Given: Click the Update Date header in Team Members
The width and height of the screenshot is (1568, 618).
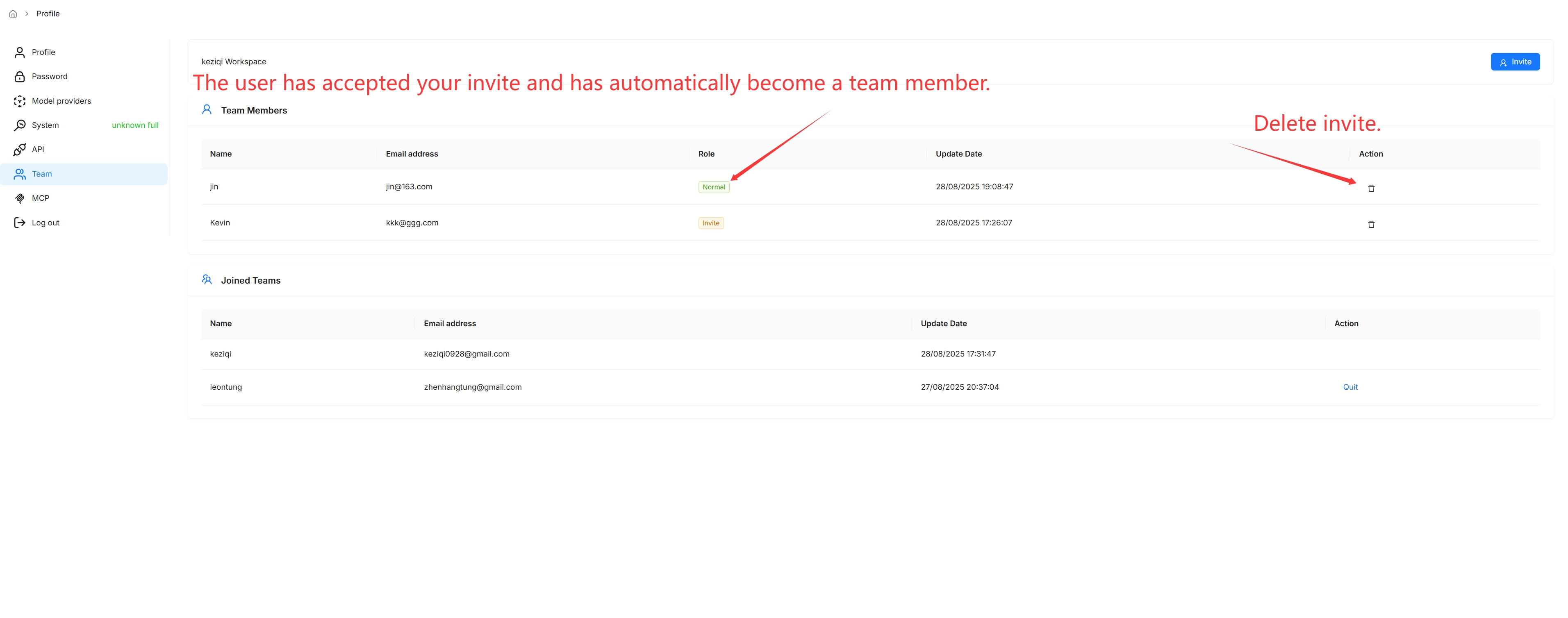Looking at the screenshot, I should [958, 154].
